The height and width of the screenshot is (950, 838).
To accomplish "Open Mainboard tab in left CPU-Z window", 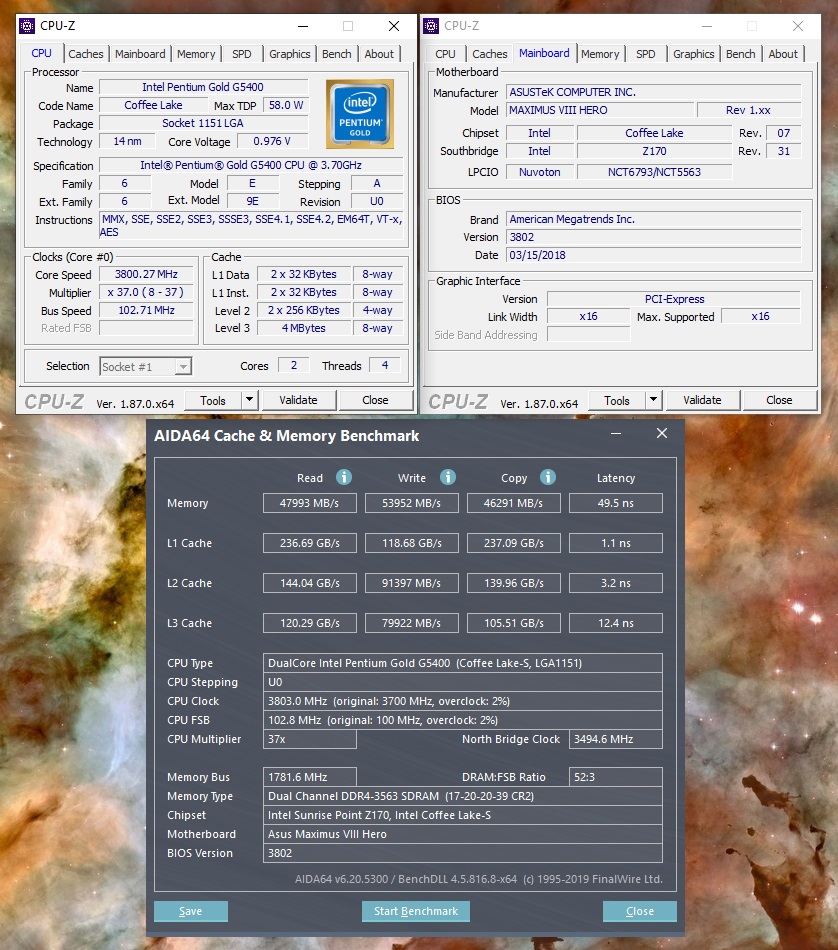I will click(140, 54).
